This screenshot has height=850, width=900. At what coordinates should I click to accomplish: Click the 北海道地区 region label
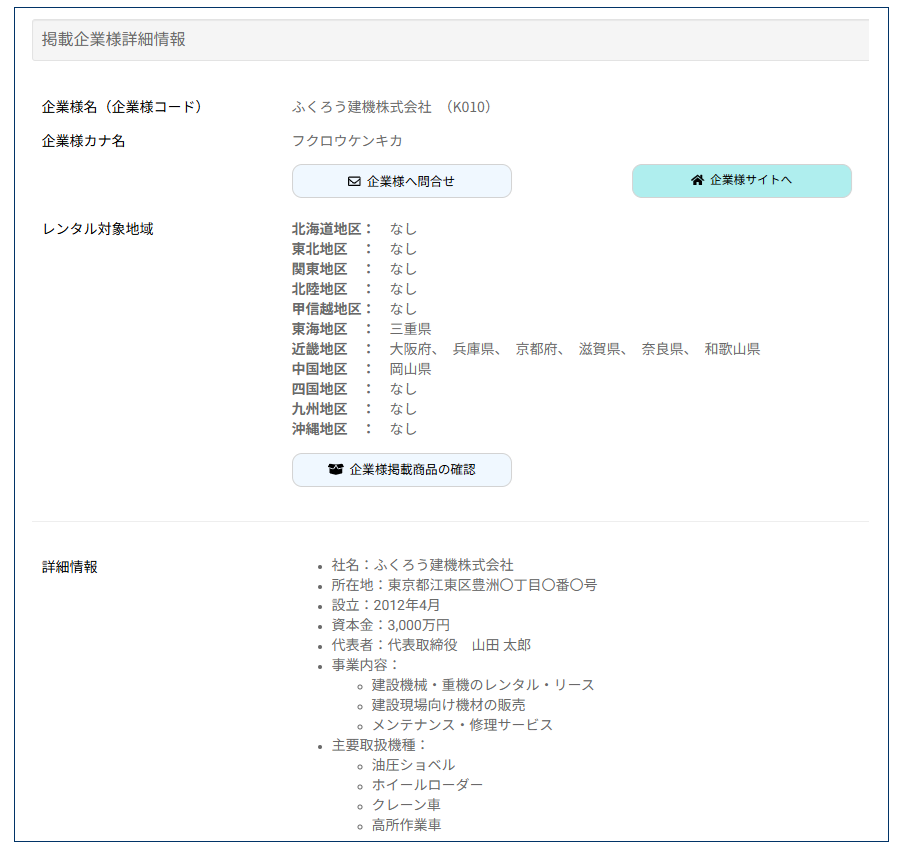point(326,229)
